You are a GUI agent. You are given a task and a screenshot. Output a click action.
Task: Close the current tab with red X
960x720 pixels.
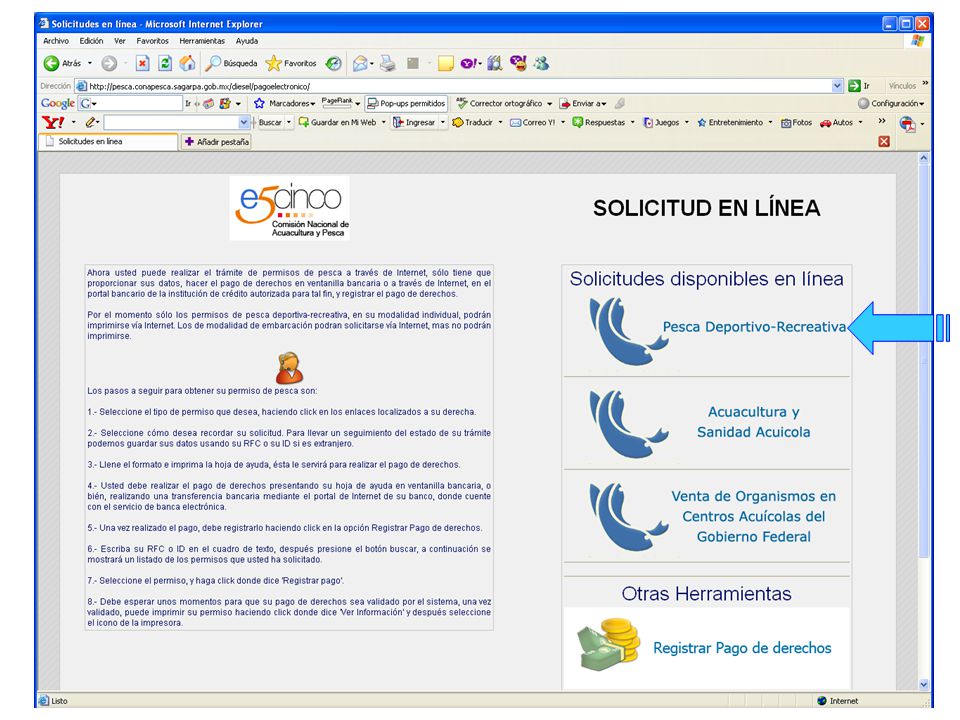[x=884, y=141]
